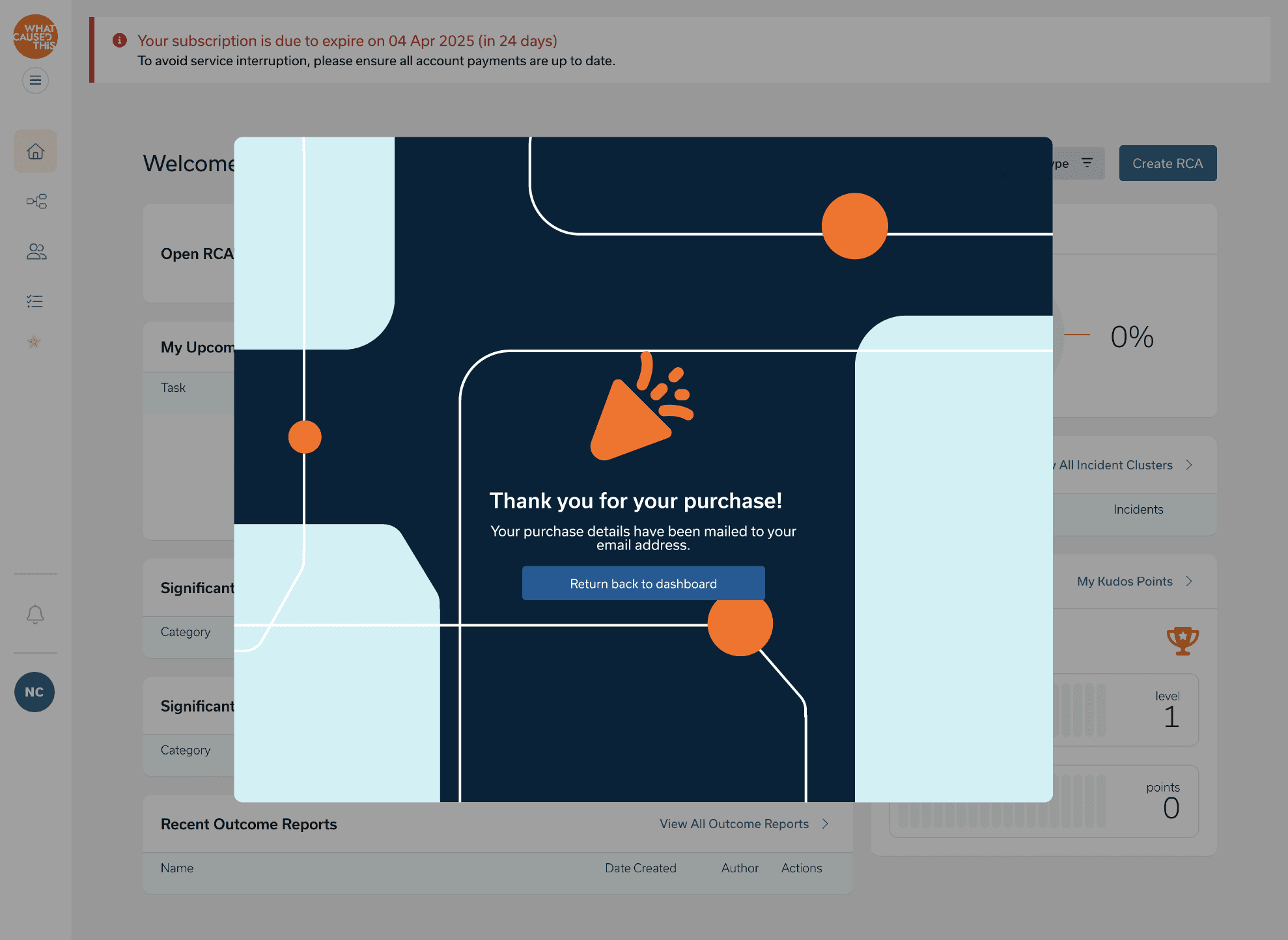Open the NC user avatar menu

[x=35, y=692]
